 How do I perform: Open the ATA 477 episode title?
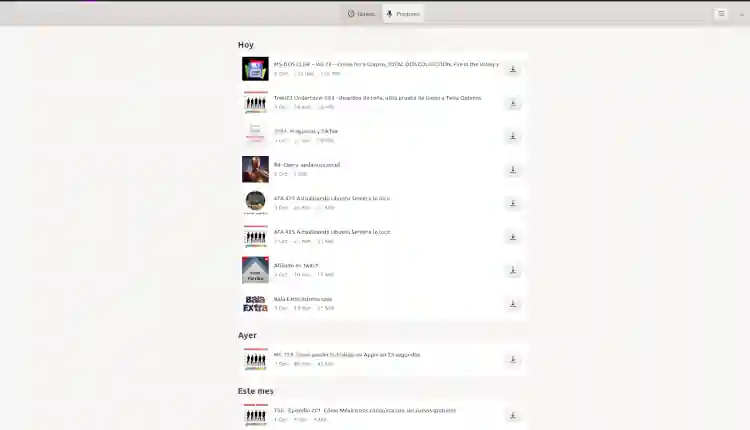pyautogui.click(x=332, y=198)
